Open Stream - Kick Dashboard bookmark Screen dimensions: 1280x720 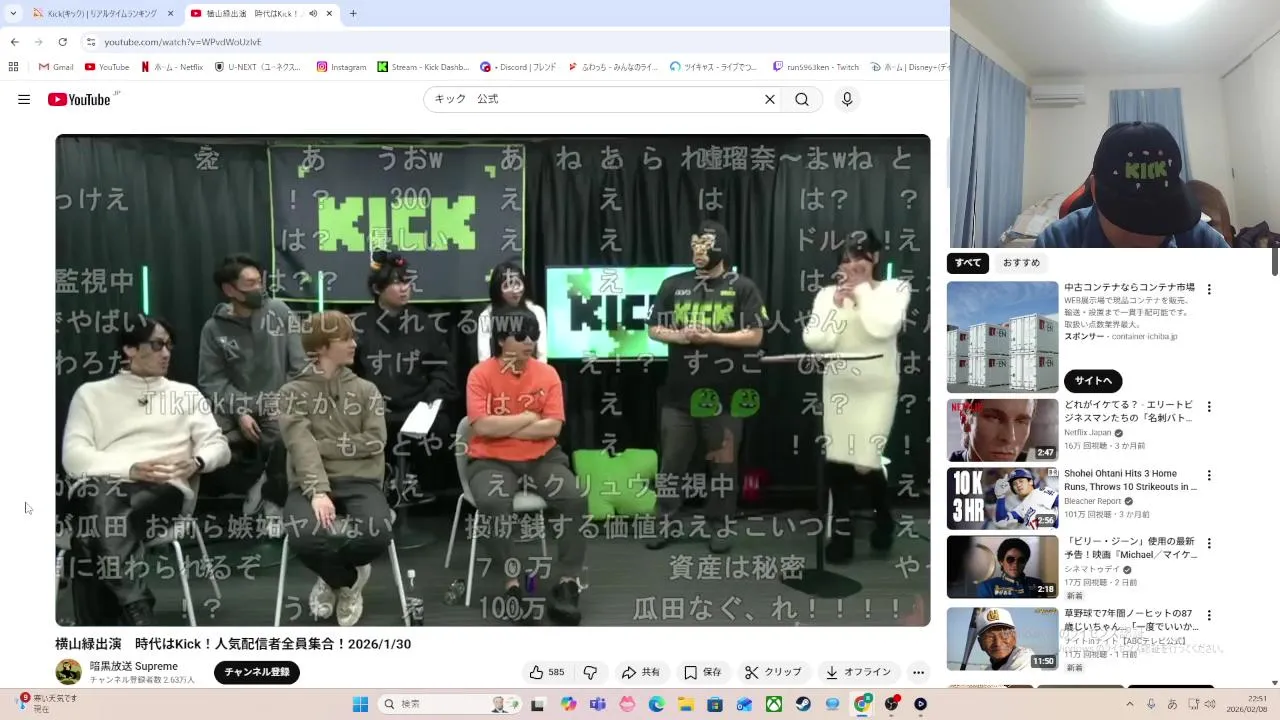click(x=423, y=67)
